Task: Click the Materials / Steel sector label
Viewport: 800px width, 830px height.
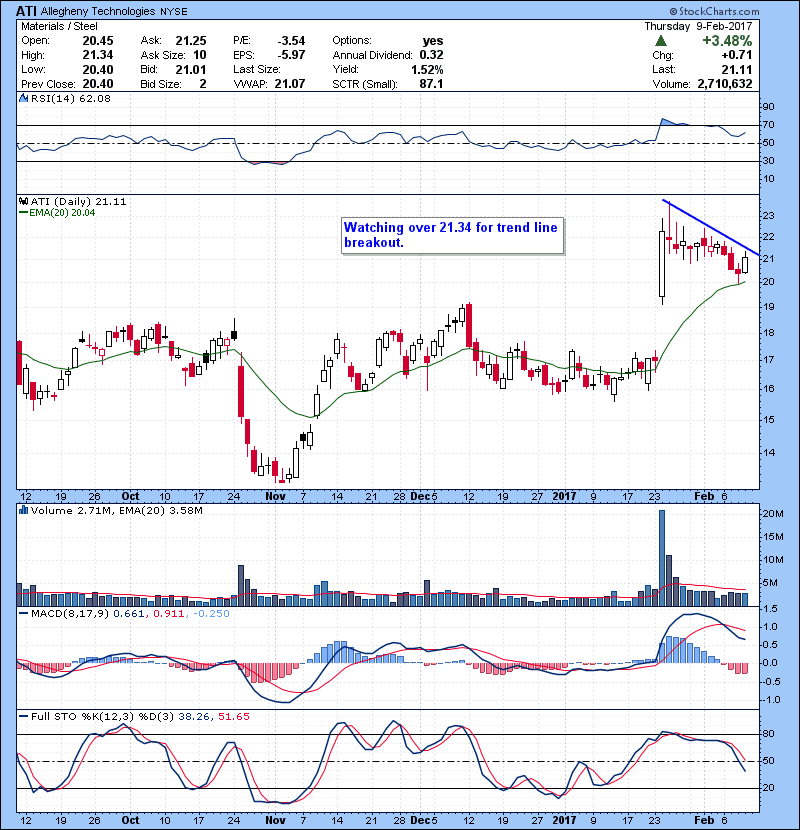Action: [x=59, y=26]
